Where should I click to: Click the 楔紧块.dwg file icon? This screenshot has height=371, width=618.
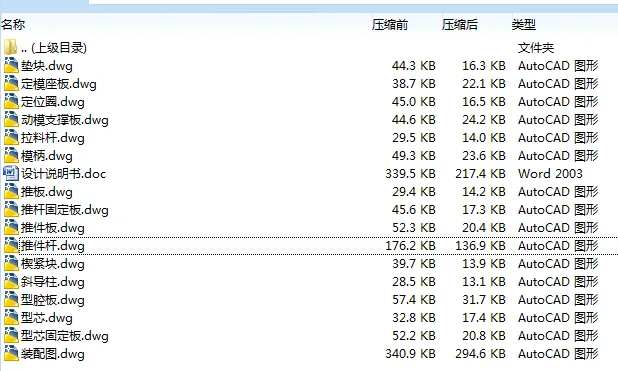pyautogui.click(x=11, y=264)
